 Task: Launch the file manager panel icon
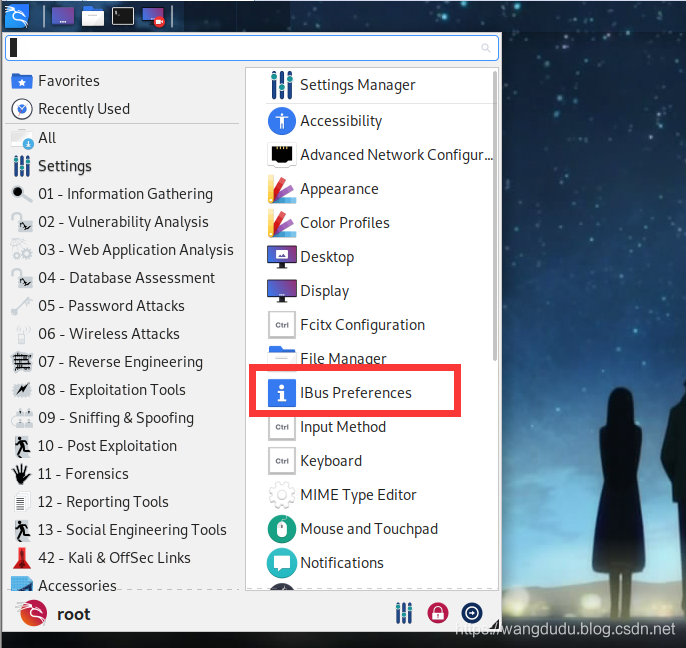click(93, 17)
